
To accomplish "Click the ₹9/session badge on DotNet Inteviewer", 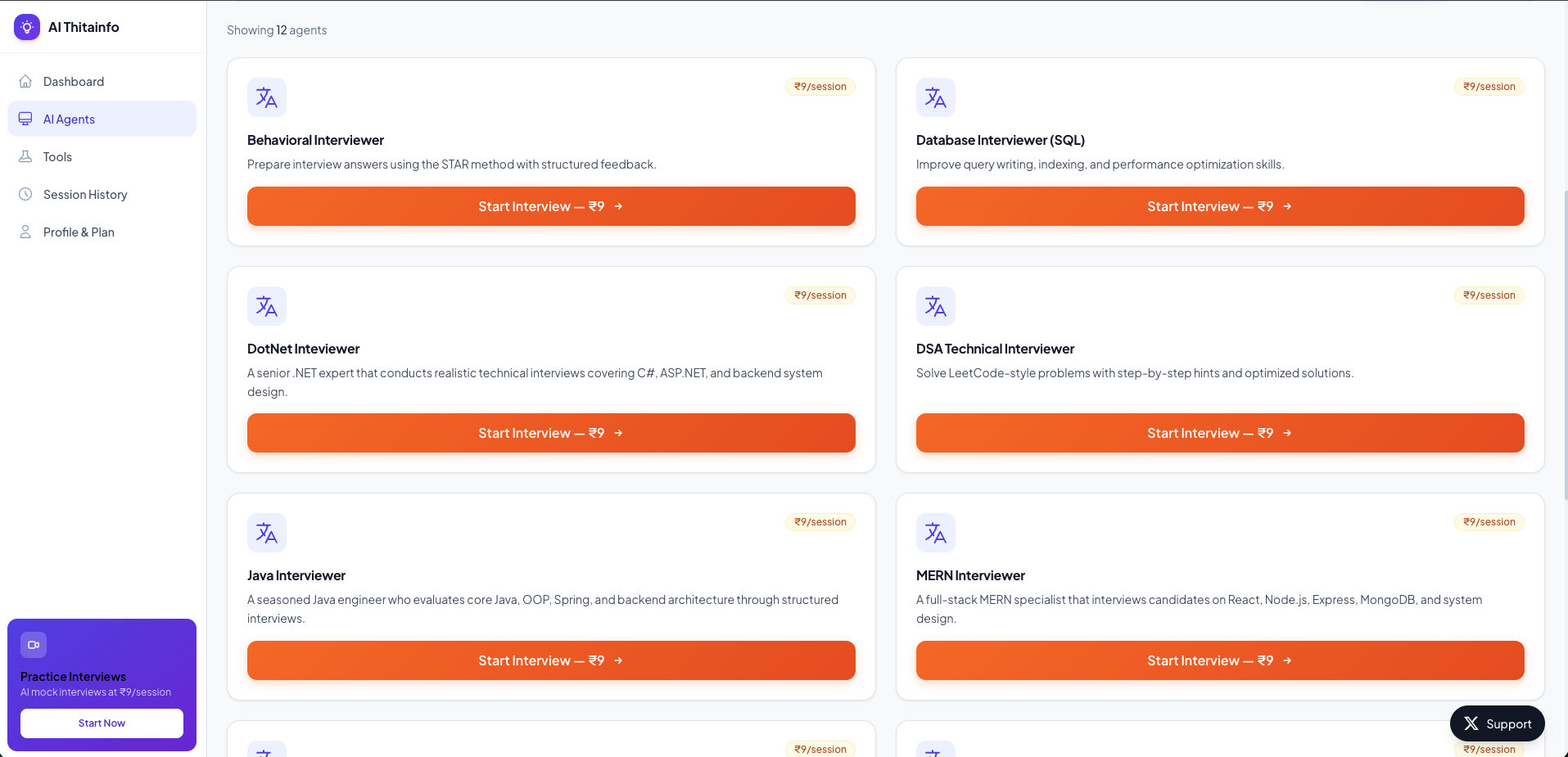I will point(820,295).
